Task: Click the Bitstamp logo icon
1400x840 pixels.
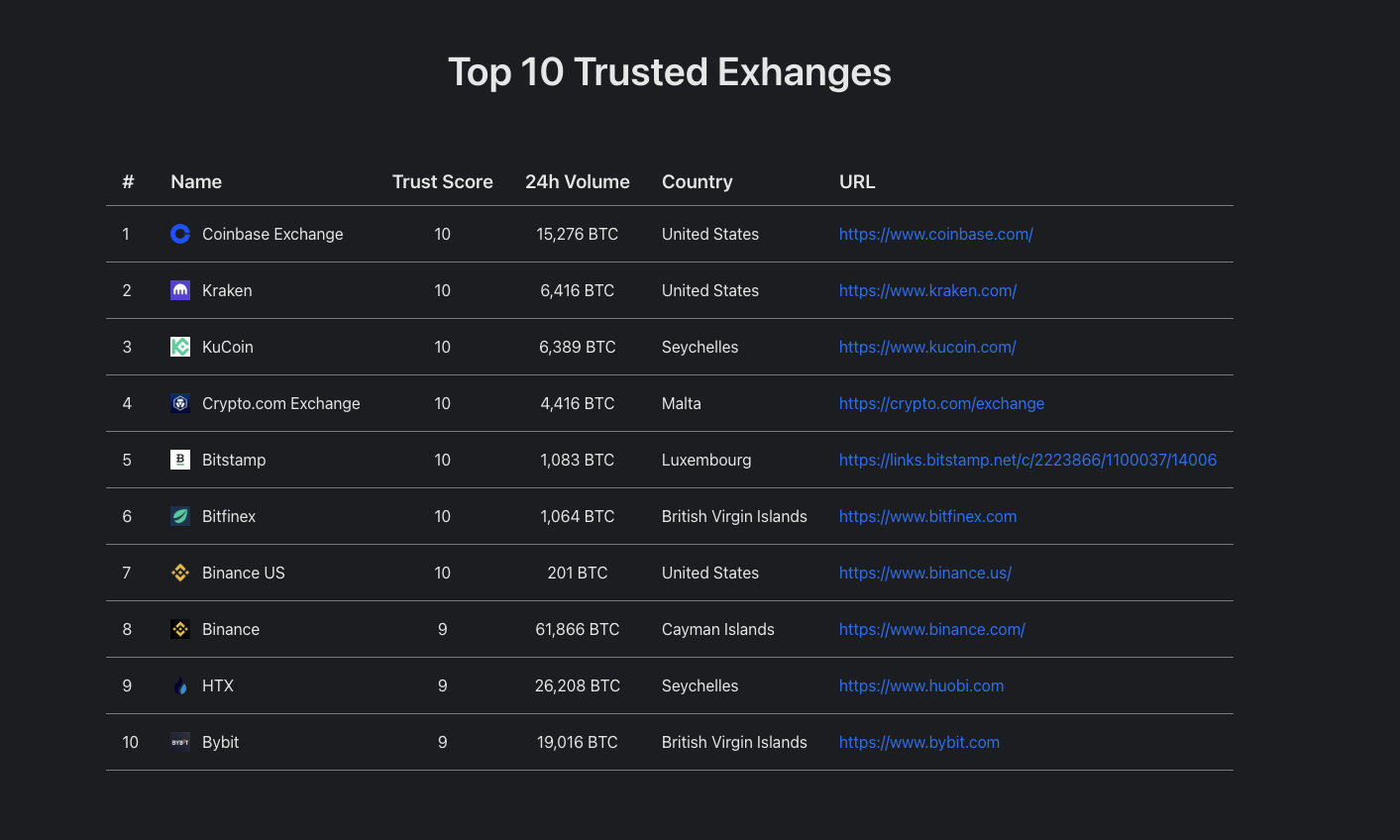Action: (x=179, y=460)
